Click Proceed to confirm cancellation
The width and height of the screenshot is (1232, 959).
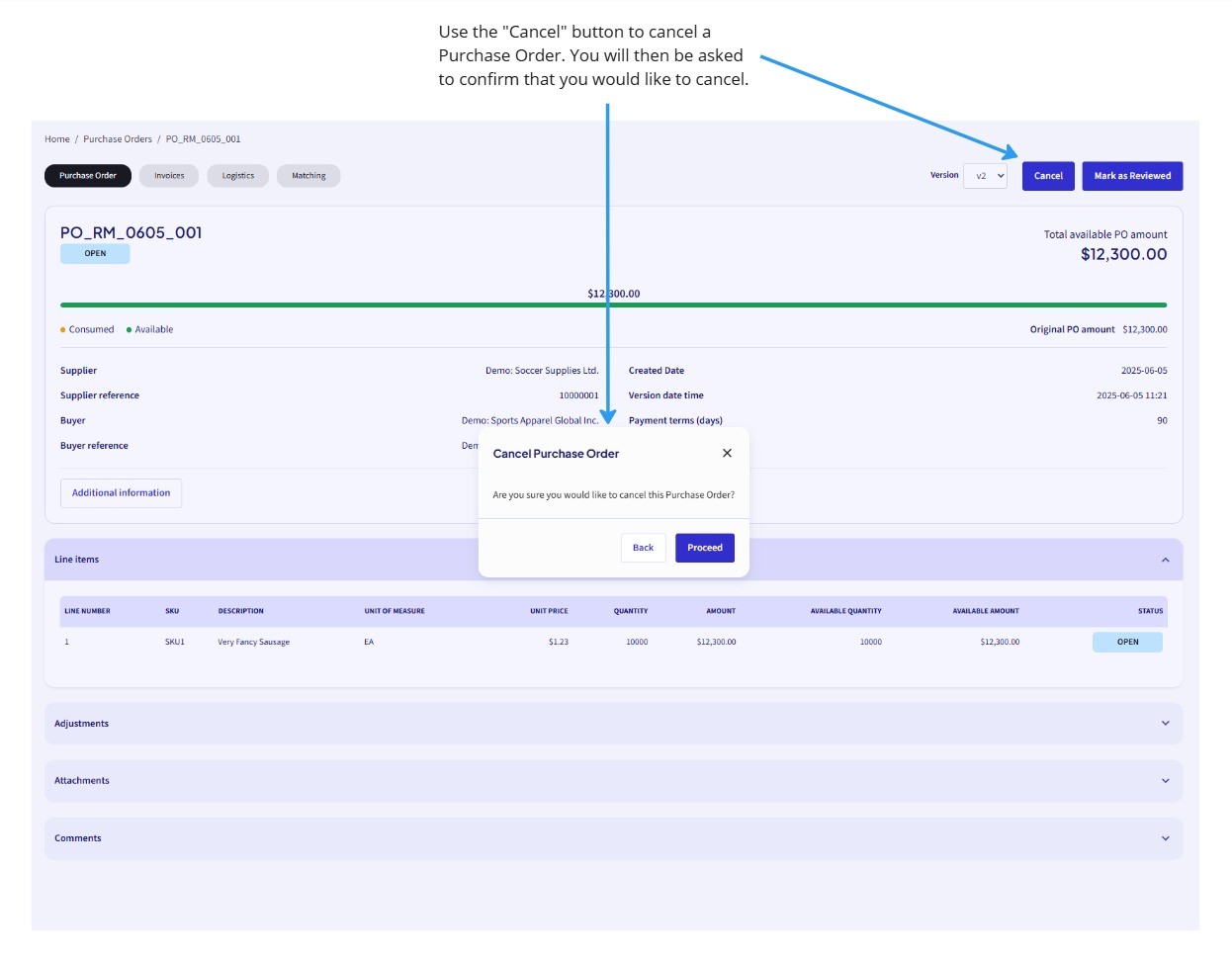pyautogui.click(x=704, y=547)
